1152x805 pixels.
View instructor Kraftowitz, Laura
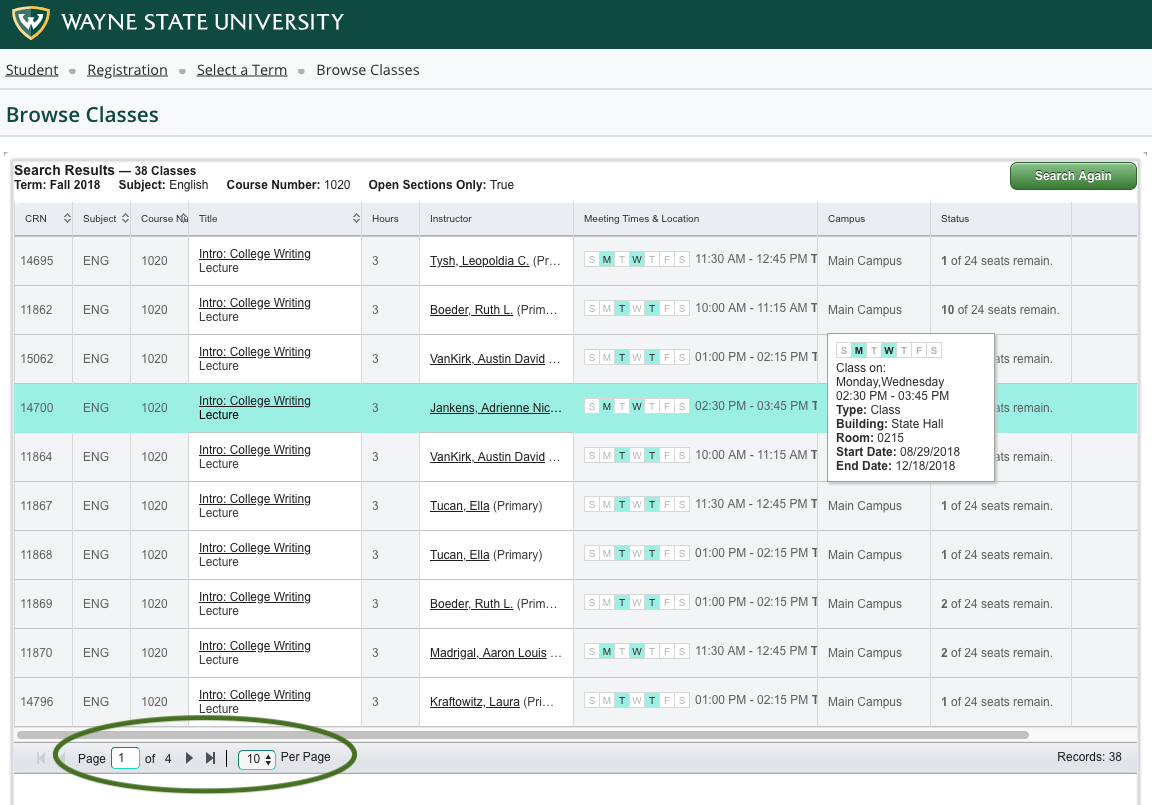[x=475, y=701]
